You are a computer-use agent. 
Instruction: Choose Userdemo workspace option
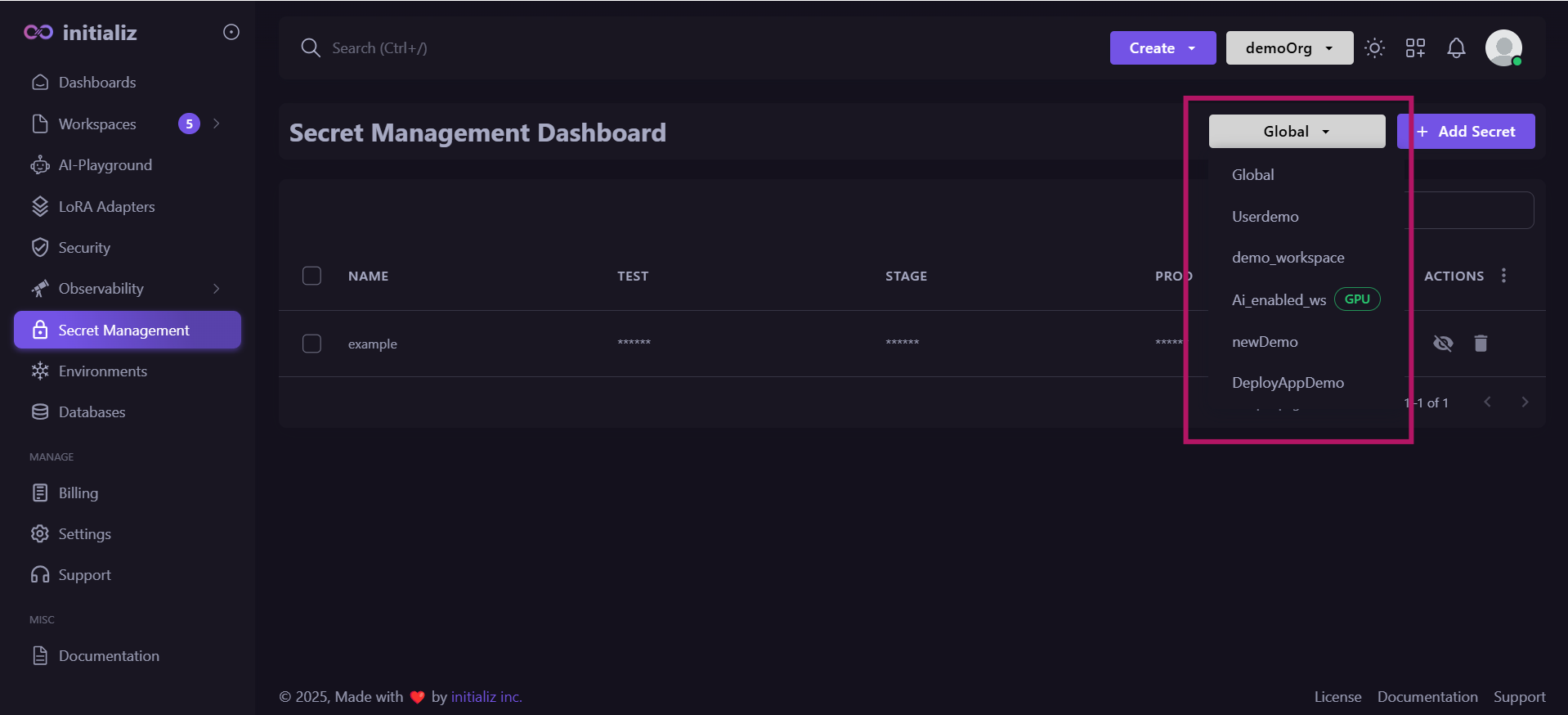pos(1305,217)
